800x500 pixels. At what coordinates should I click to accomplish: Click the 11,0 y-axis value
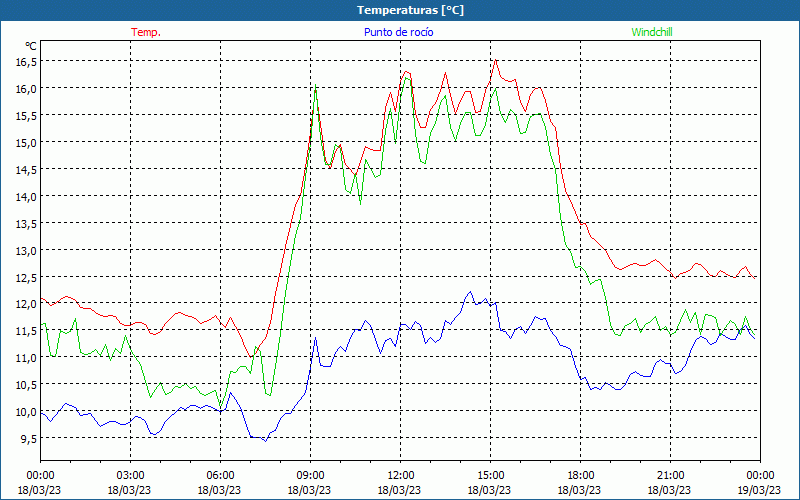[x=26, y=358]
